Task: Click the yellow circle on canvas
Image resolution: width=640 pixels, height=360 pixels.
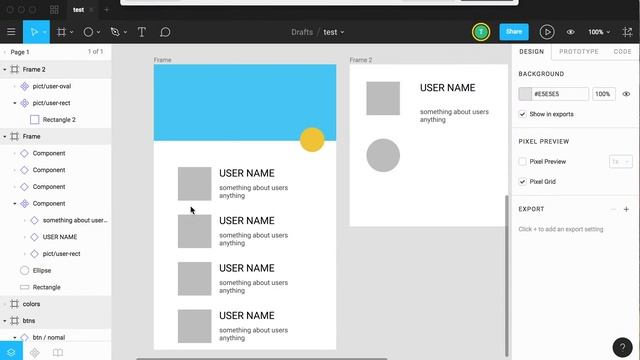Action: pyautogui.click(x=312, y=140)
